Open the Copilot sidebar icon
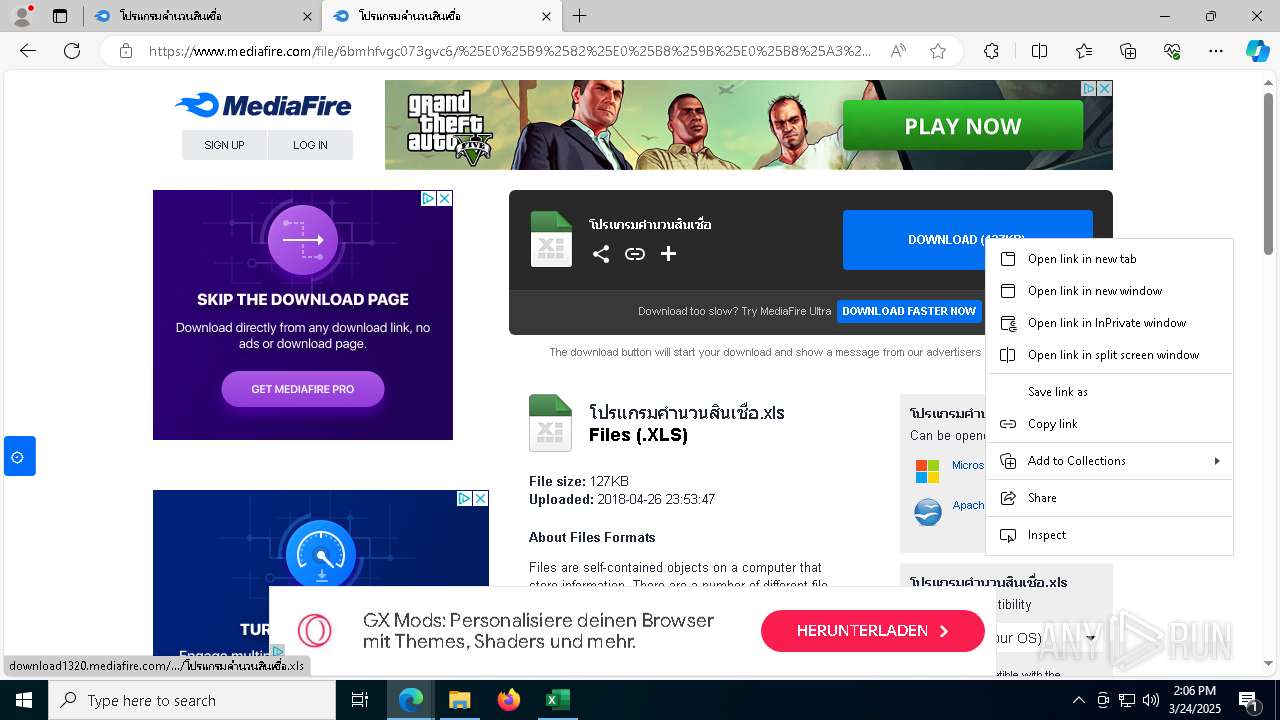The image size is (1280, 720). (1257, 51)
